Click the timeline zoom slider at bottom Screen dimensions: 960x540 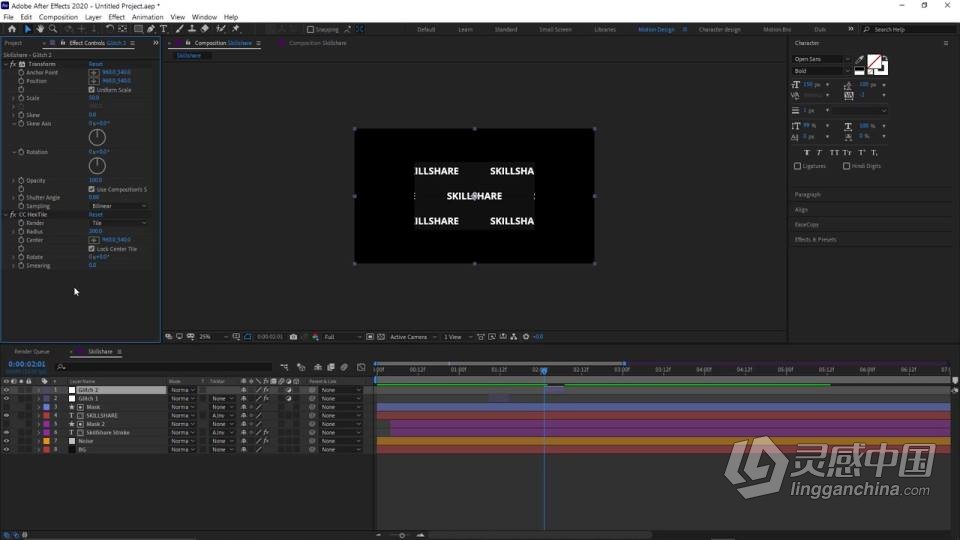[402, 535]
